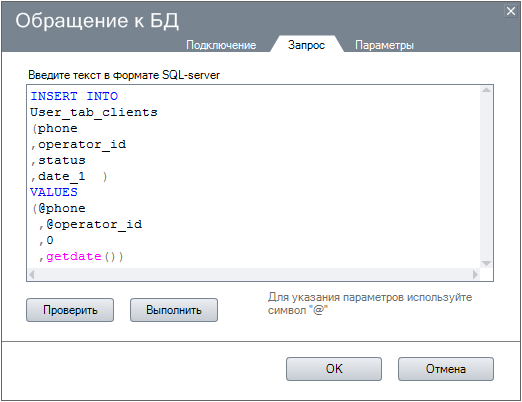Click the vertical scrollbar track of SQL editor
522x402 pixels.
(x=486, y=177)
